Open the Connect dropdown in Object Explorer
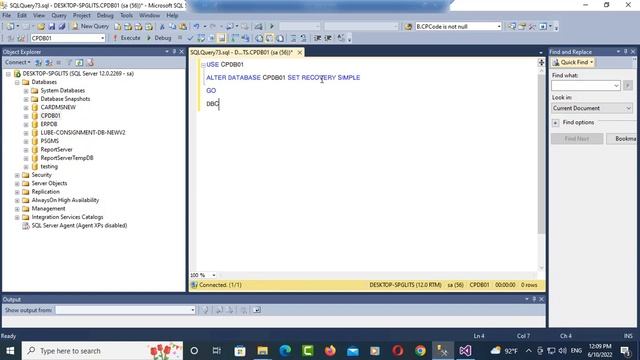 (18, 62)
